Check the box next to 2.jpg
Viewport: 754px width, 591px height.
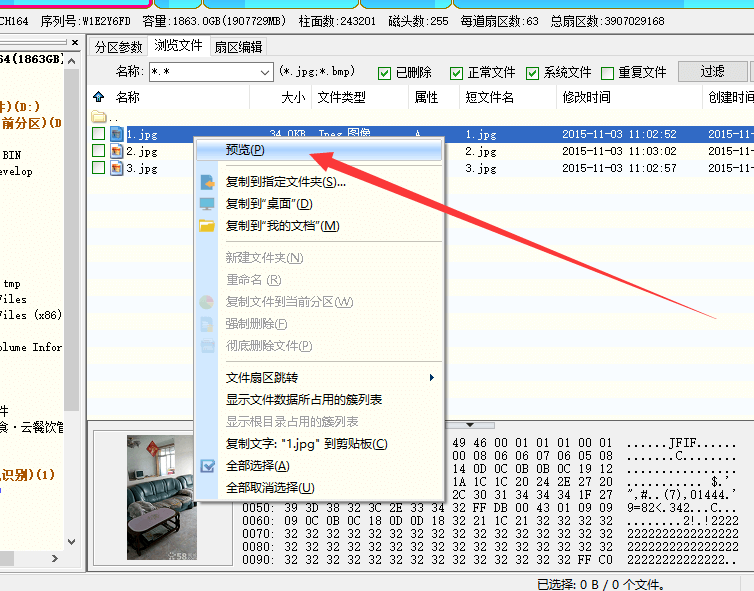99,151
